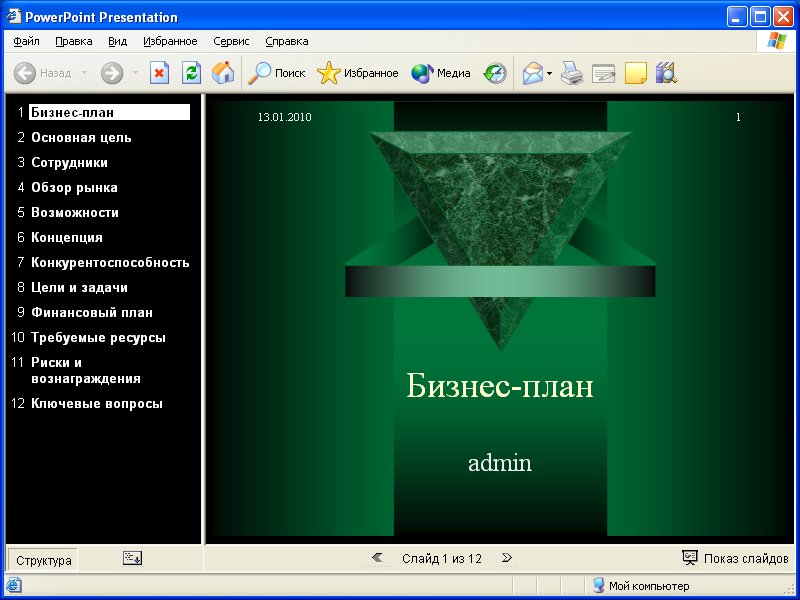Open the Сервис menu
This screenshot has width=800, height=600.
pyautogui.click(x=231, y=41)
